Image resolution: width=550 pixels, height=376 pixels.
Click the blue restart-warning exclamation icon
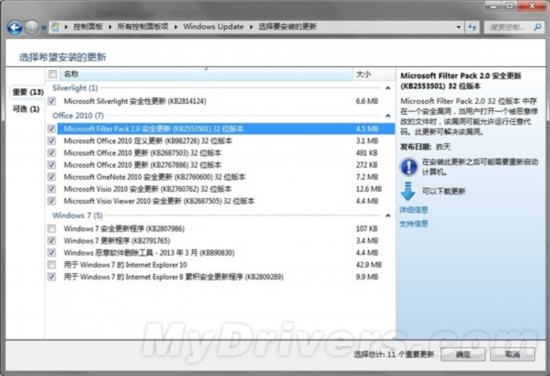409,167
